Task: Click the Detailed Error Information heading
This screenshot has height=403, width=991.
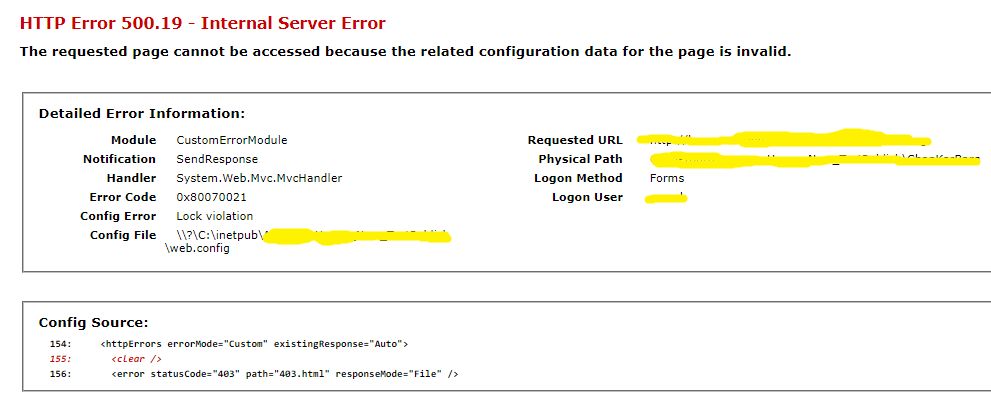Action: click(x=142, y=114)
